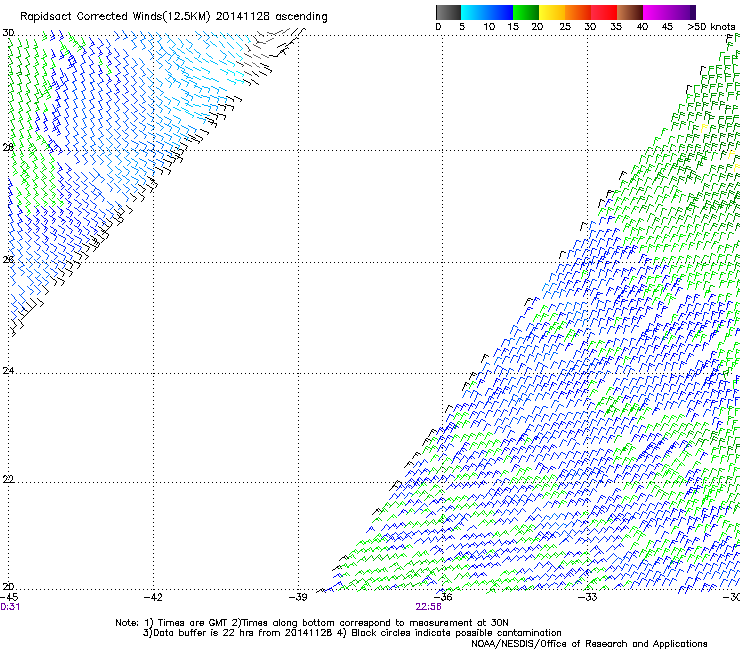Click the longitude axis label '-39'

pos(298,597)
